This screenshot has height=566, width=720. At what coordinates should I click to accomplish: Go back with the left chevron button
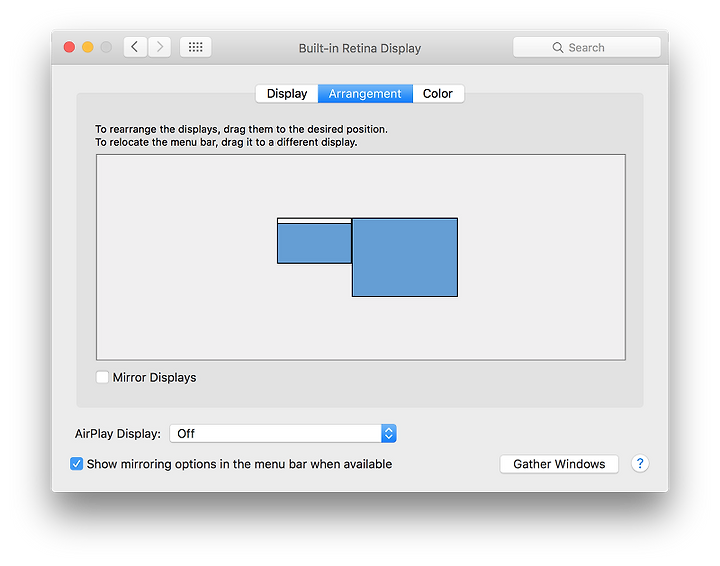pyautogui.click(x=135, y=47)
